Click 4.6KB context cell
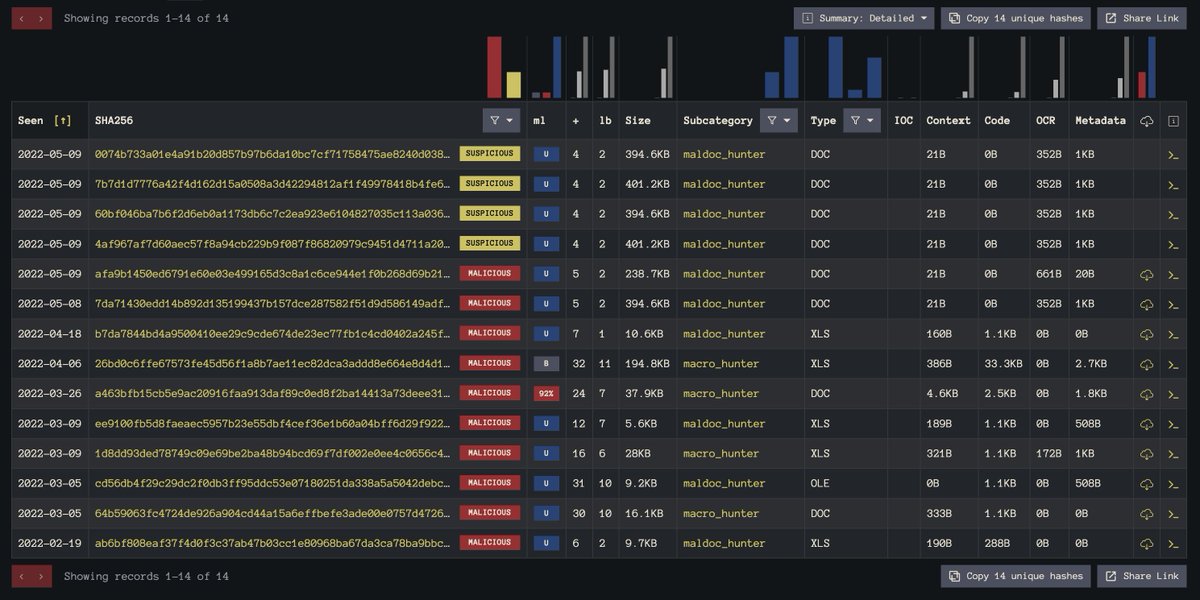Image resolution: width=1200 pixels, height=600 pixels. (x=942, y=394)
